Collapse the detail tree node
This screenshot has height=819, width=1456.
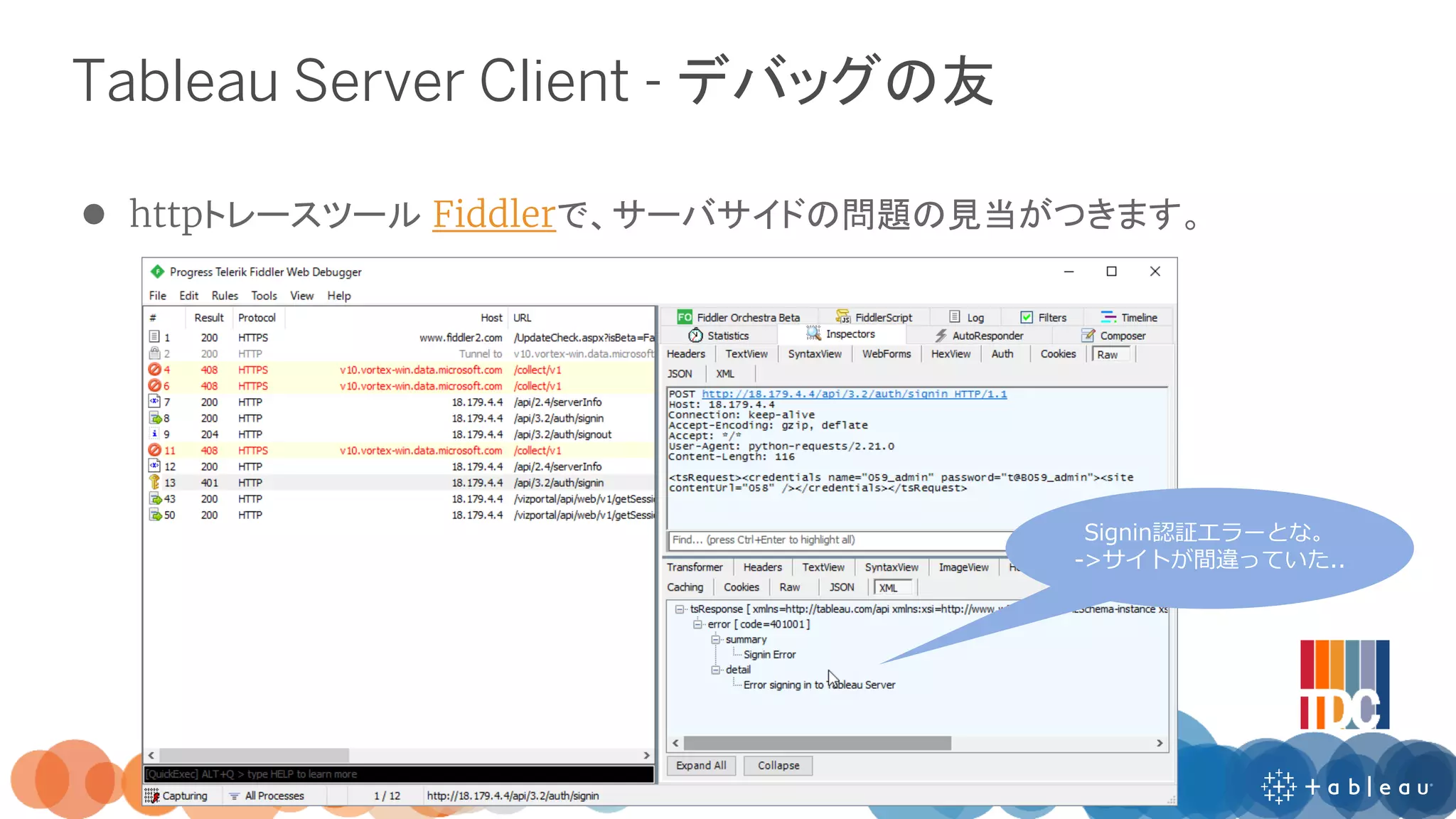(x=715, y=670)
